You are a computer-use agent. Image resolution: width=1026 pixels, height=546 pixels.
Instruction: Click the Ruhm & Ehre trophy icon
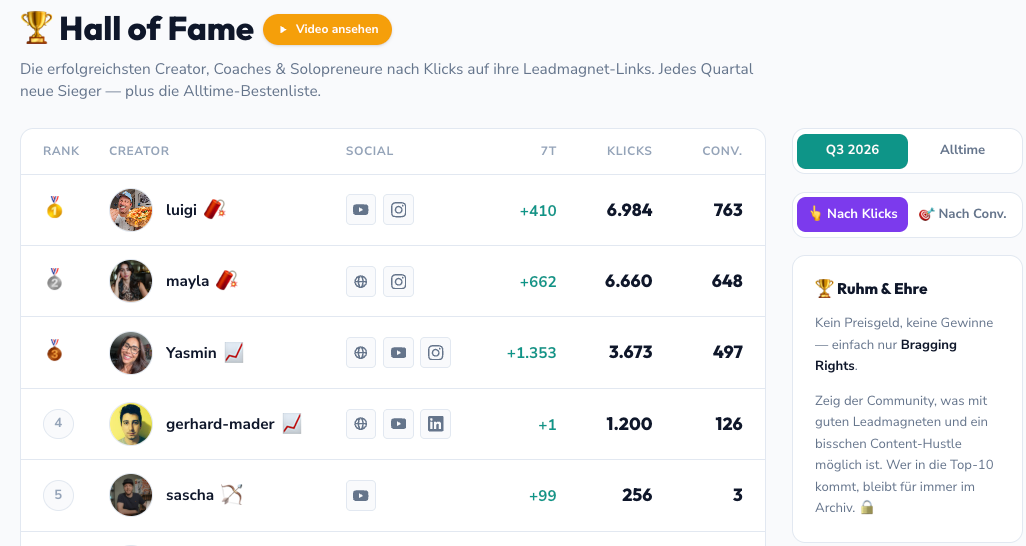[824, 288]
